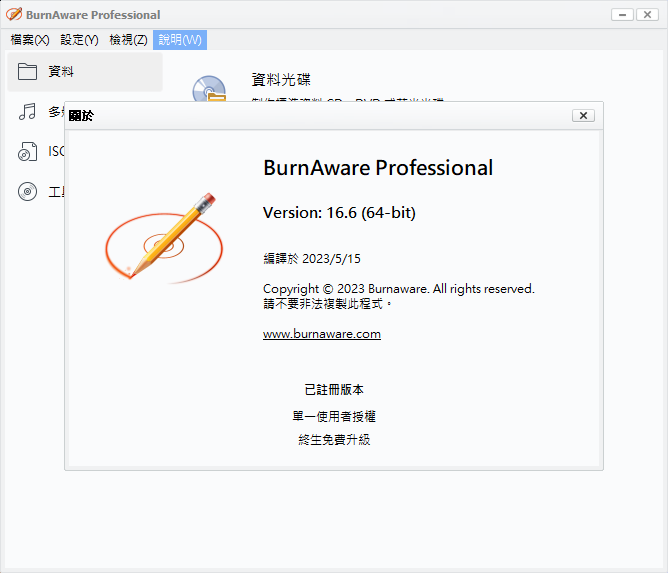Click the Version: 16.6 (64-bit) text
The width and height of the screenshot is (668, 573).
coord(339,212)
